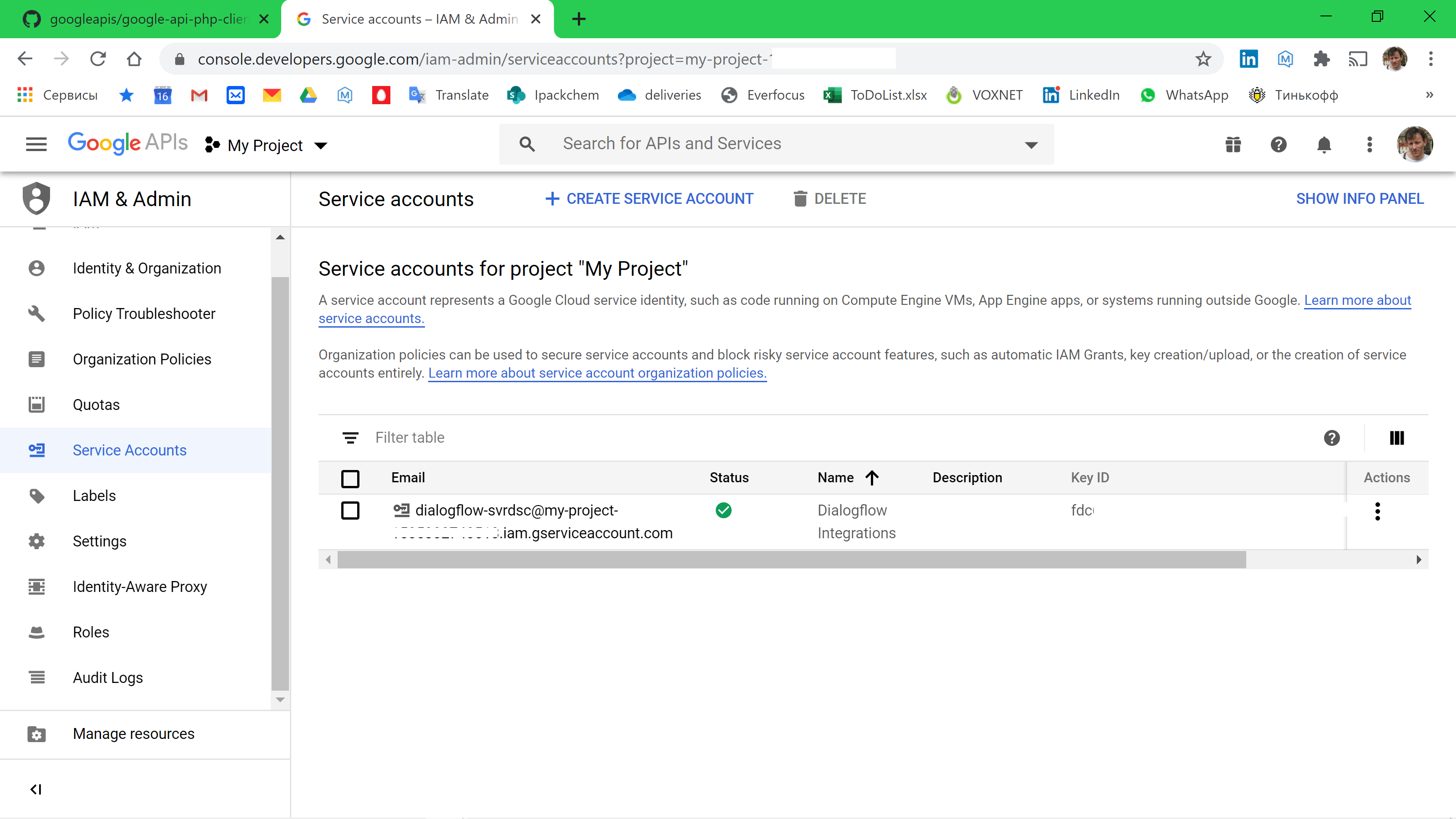Click the help question-mark icon in header

pyautogui.click(x=1279, y=145)
